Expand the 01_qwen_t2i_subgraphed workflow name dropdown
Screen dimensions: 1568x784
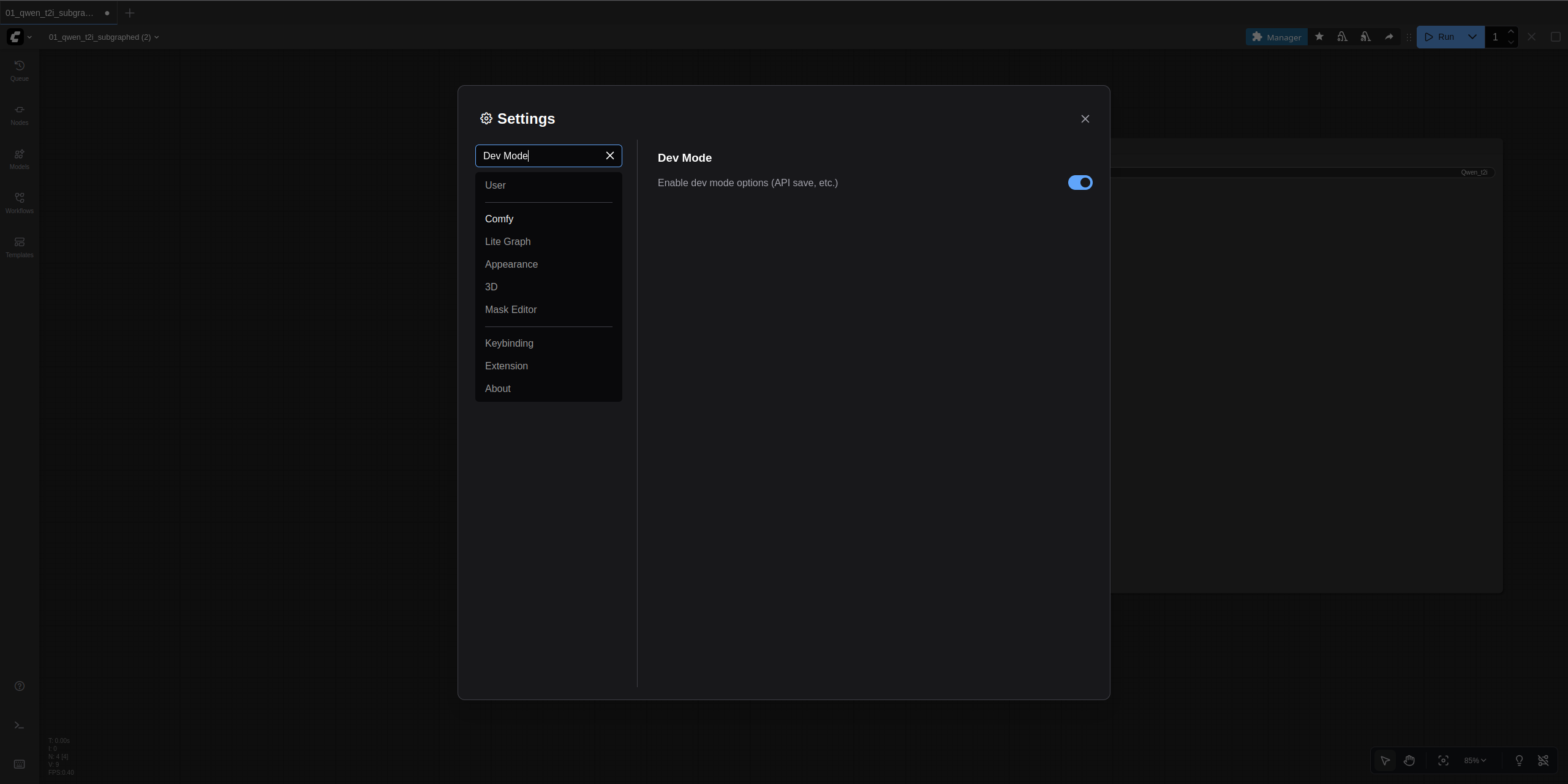pos(157,37)
